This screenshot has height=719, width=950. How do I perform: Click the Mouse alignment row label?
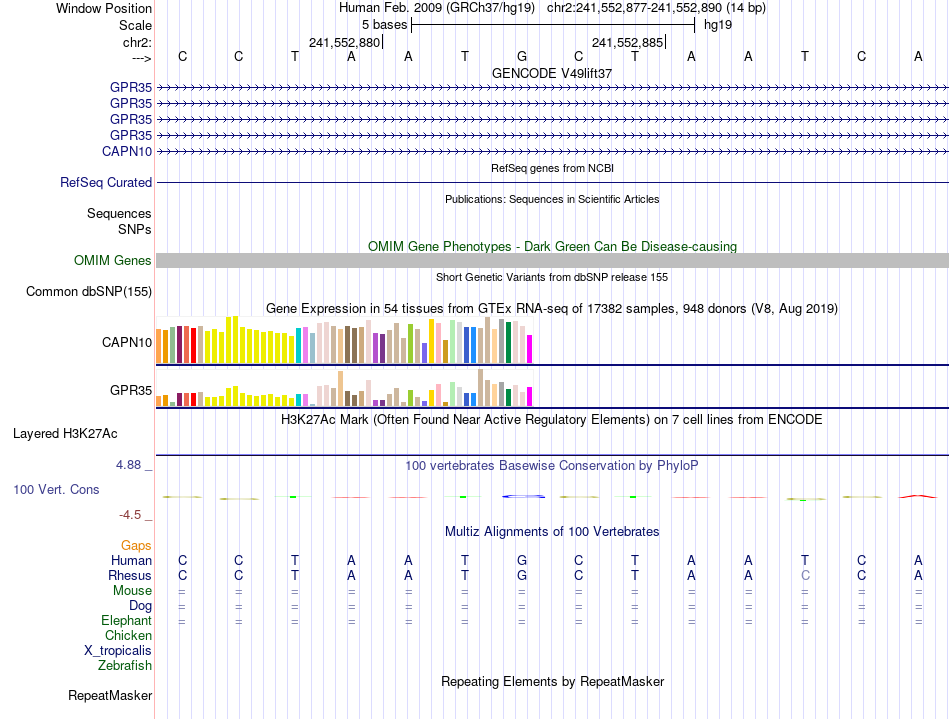(132, 591)
